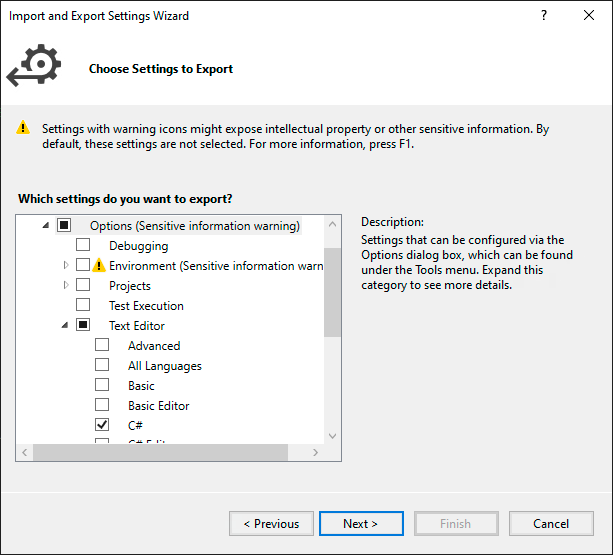Click the Environment warning triangle icon
The width and height of the screenshot is (613, 555).
pos(99,265)
